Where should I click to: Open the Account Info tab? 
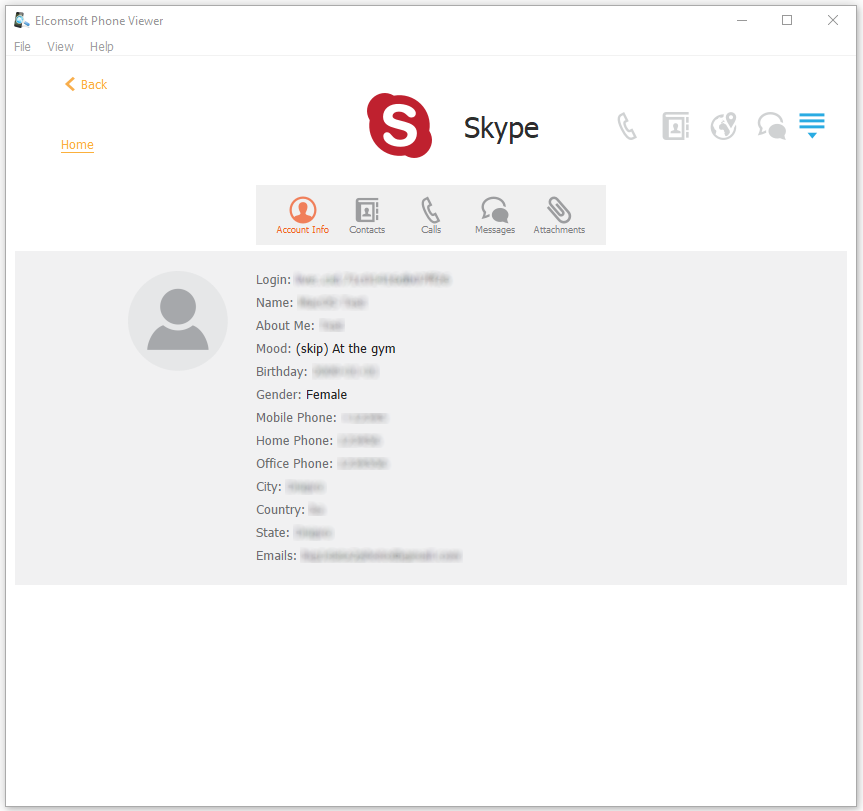pyautogui.click(x=302, y=215)
